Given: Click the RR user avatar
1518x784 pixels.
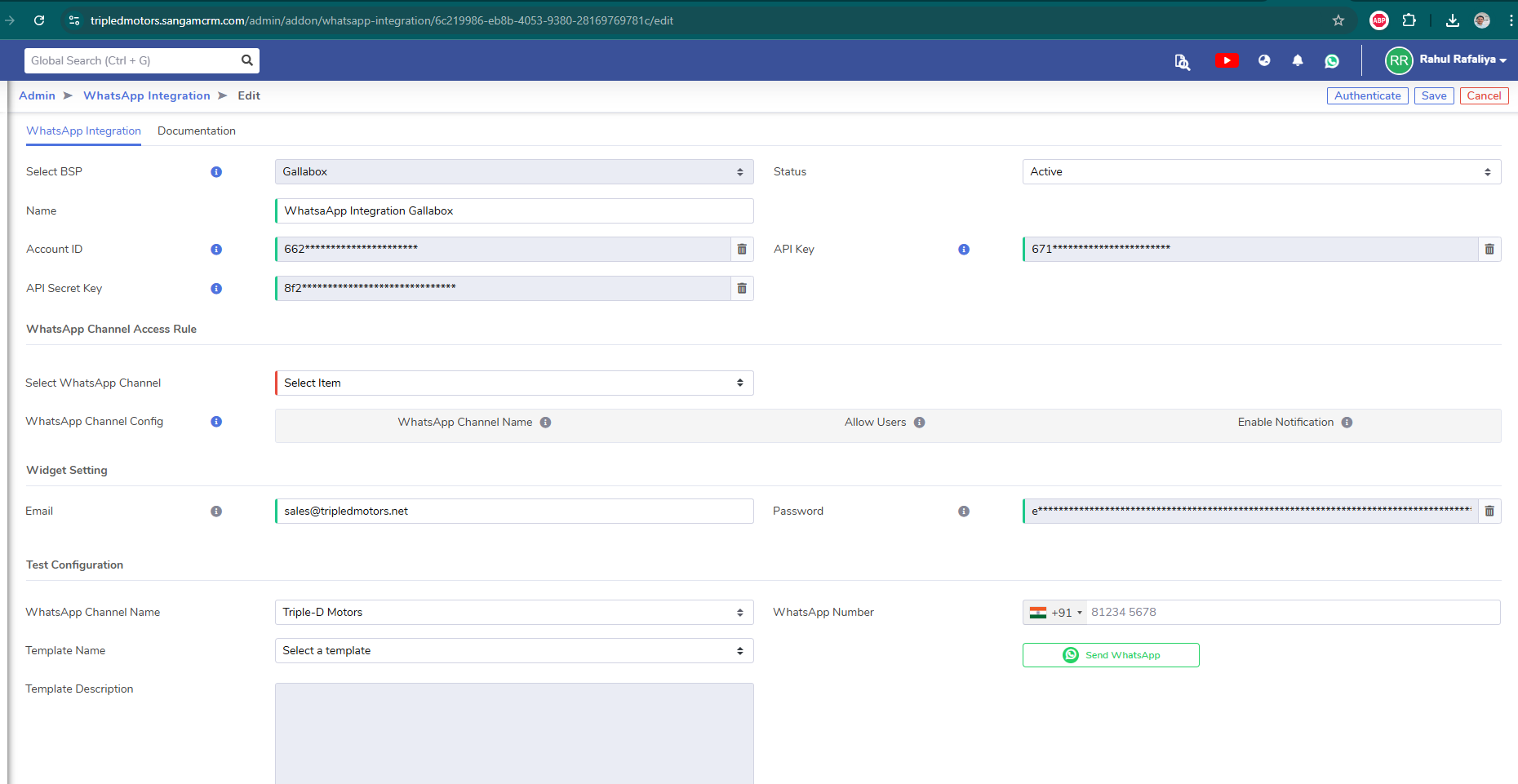Looking at the screenshot, I should tap(1399, 60).
